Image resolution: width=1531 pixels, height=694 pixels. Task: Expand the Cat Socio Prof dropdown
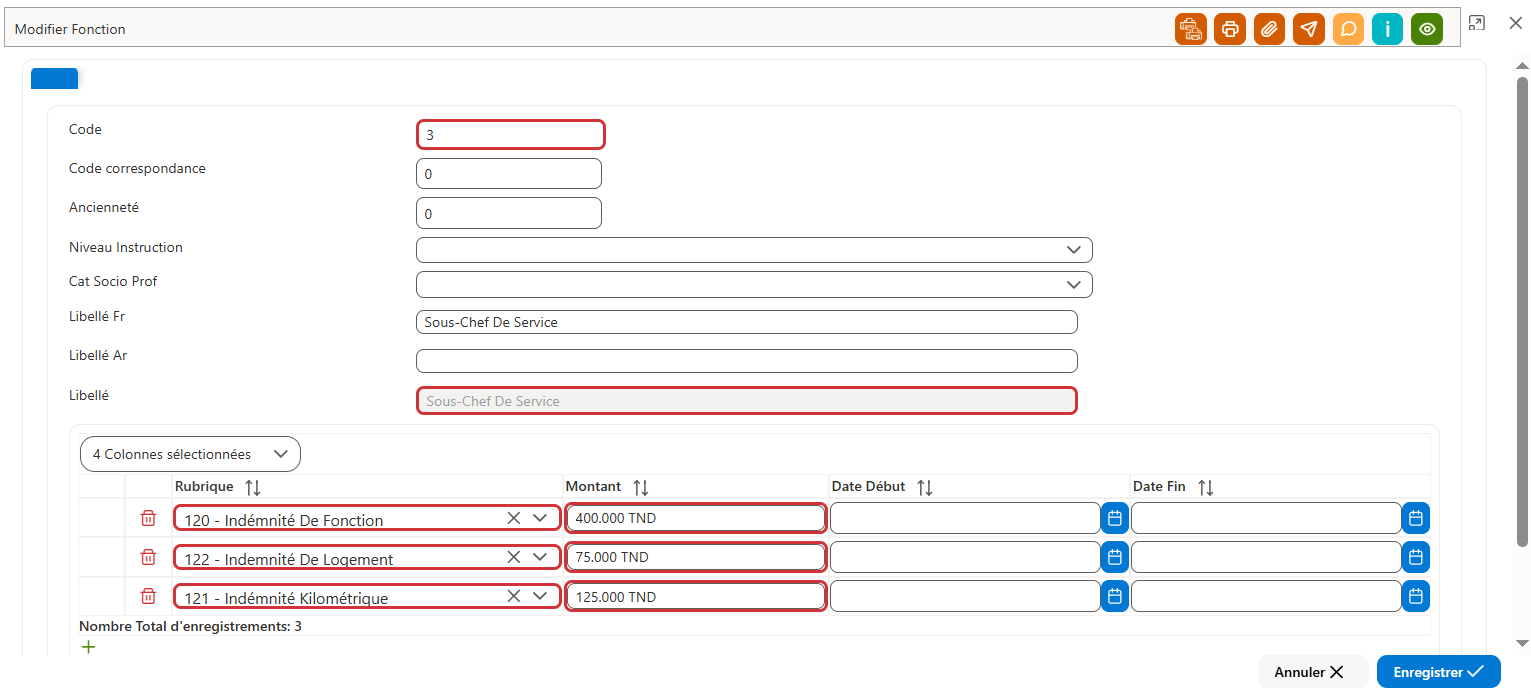pyautogui.click(x=1073, y=285)
